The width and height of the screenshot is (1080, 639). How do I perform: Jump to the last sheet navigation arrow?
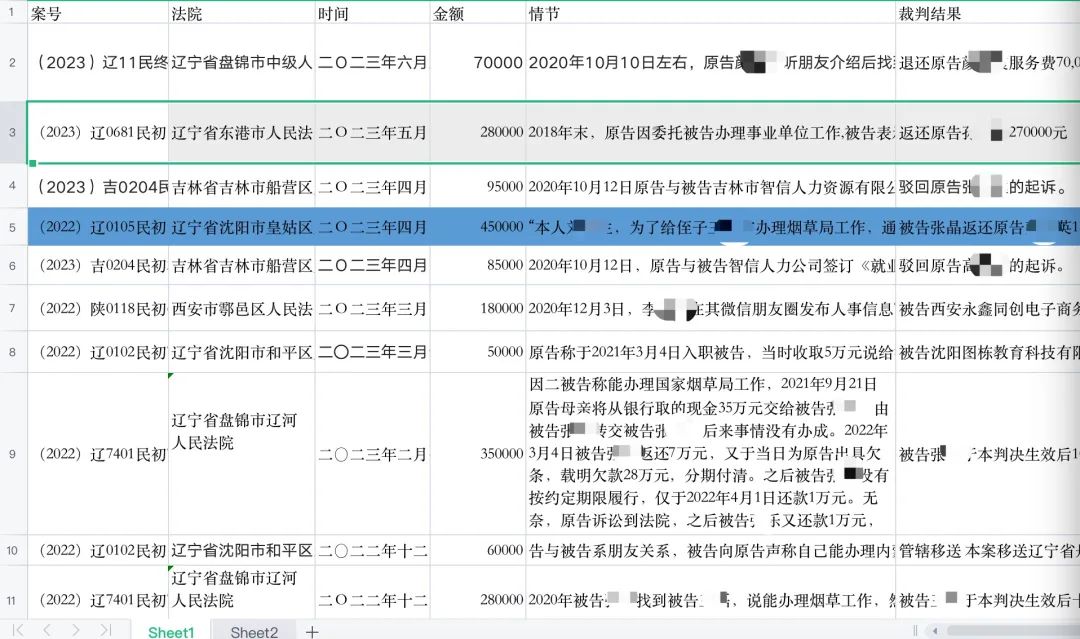pos(105,631)
